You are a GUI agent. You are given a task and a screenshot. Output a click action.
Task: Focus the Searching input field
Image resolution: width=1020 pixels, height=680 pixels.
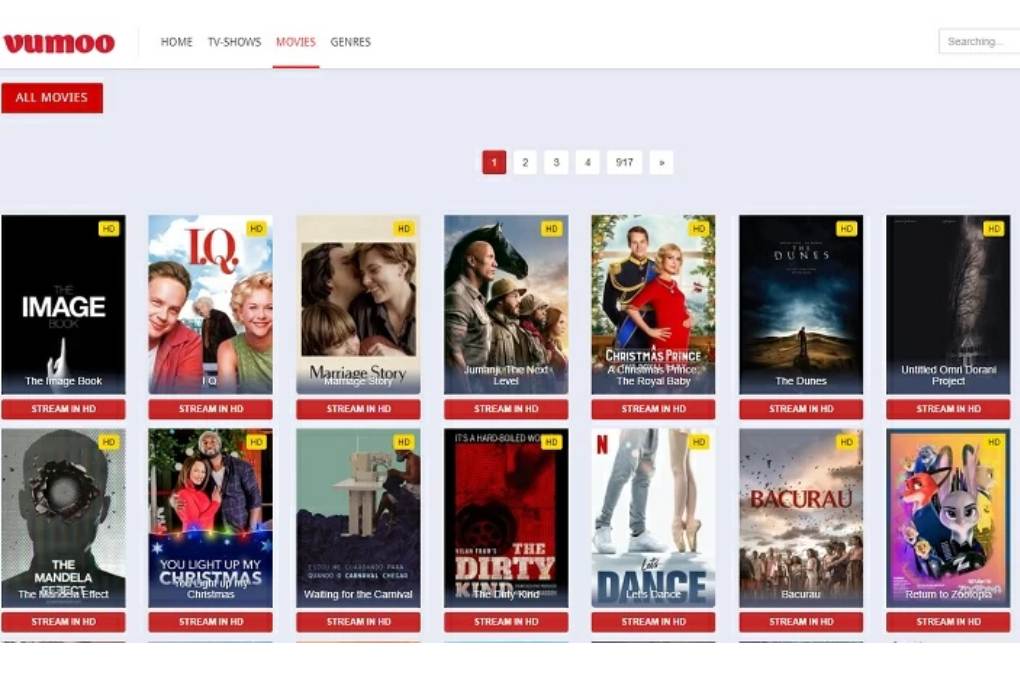pyautogui.click(x=979, y=42)
